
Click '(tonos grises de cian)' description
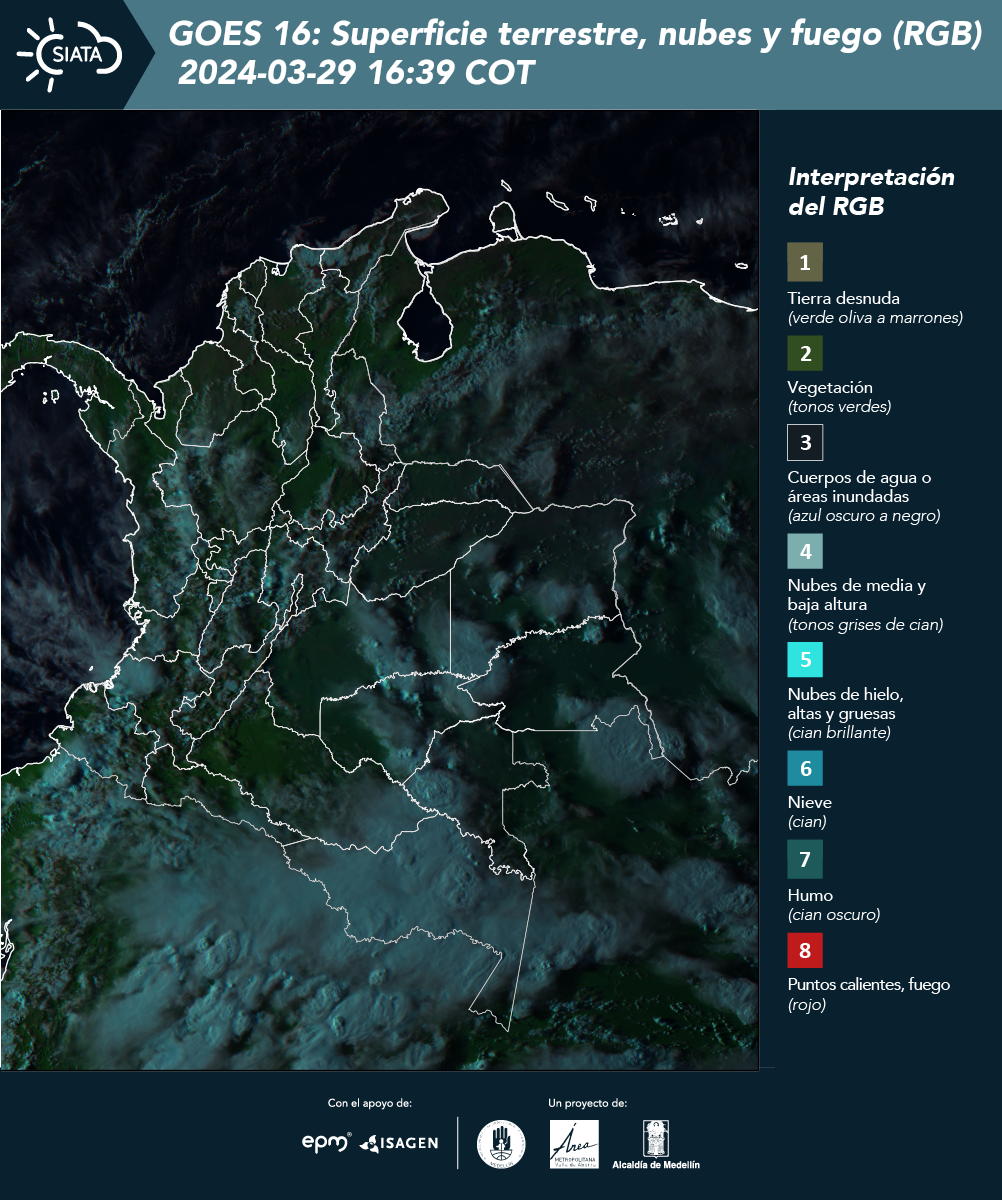click(865, 625)
